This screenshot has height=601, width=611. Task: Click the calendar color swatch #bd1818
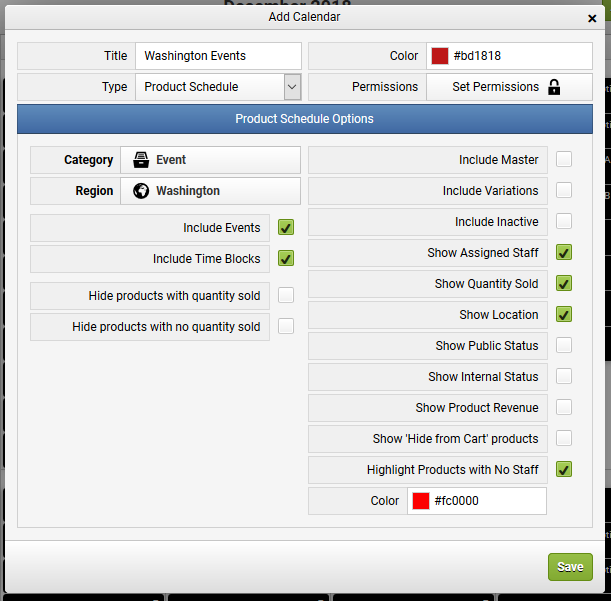(x=440, y=56)
